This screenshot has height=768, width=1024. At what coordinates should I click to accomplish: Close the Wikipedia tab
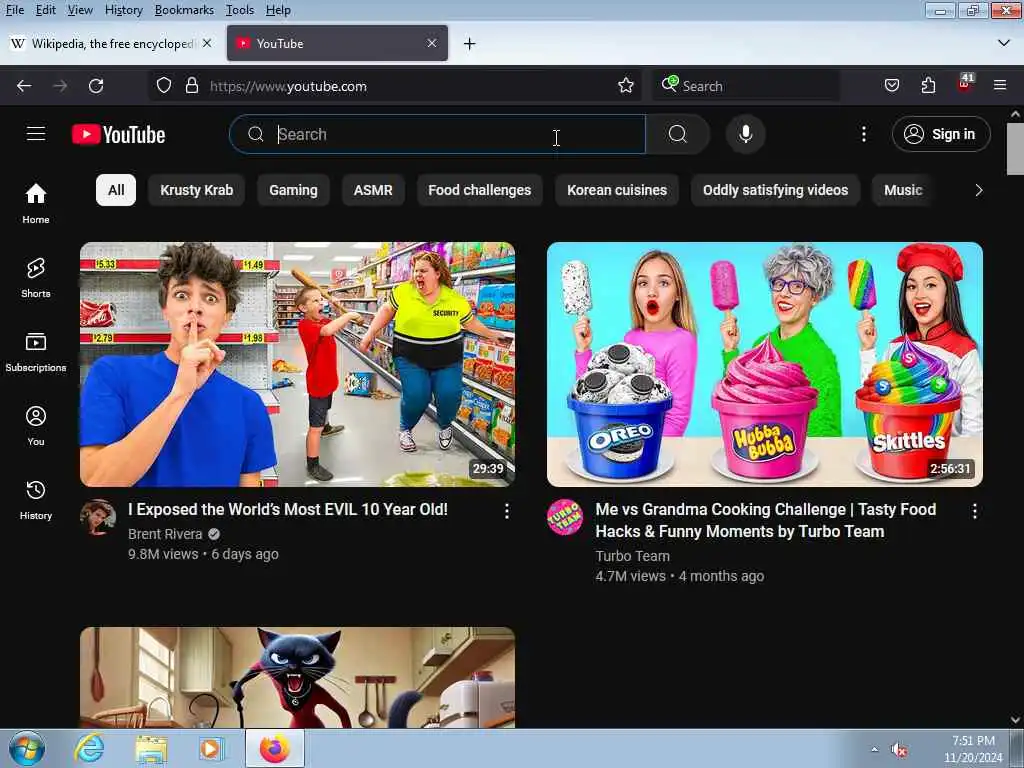207,43
